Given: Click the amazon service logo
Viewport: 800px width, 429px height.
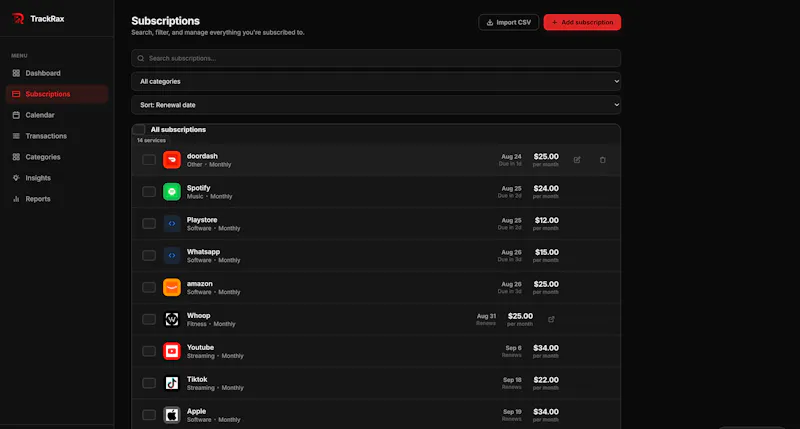Looking at the screenshot, I should click(172, 287).
